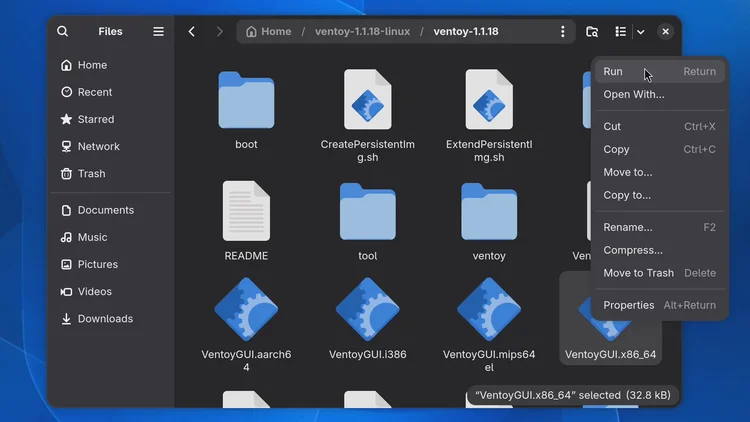Click the ventoy-1.1.18-linux breadcrumb

[x=362, y=32]
